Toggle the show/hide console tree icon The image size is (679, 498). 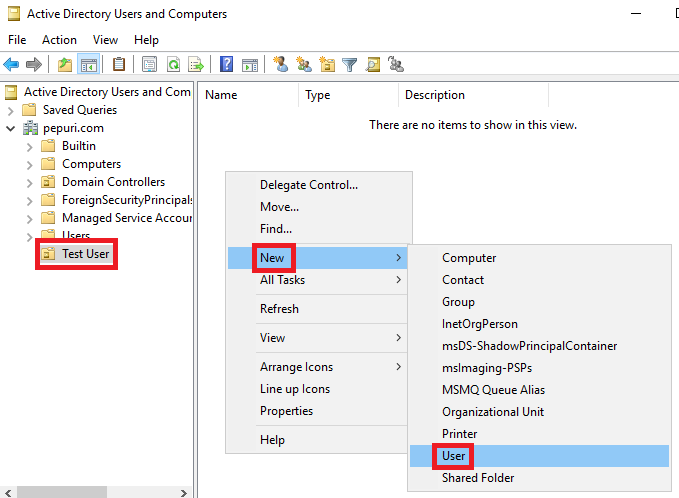[x=89, y=65]
